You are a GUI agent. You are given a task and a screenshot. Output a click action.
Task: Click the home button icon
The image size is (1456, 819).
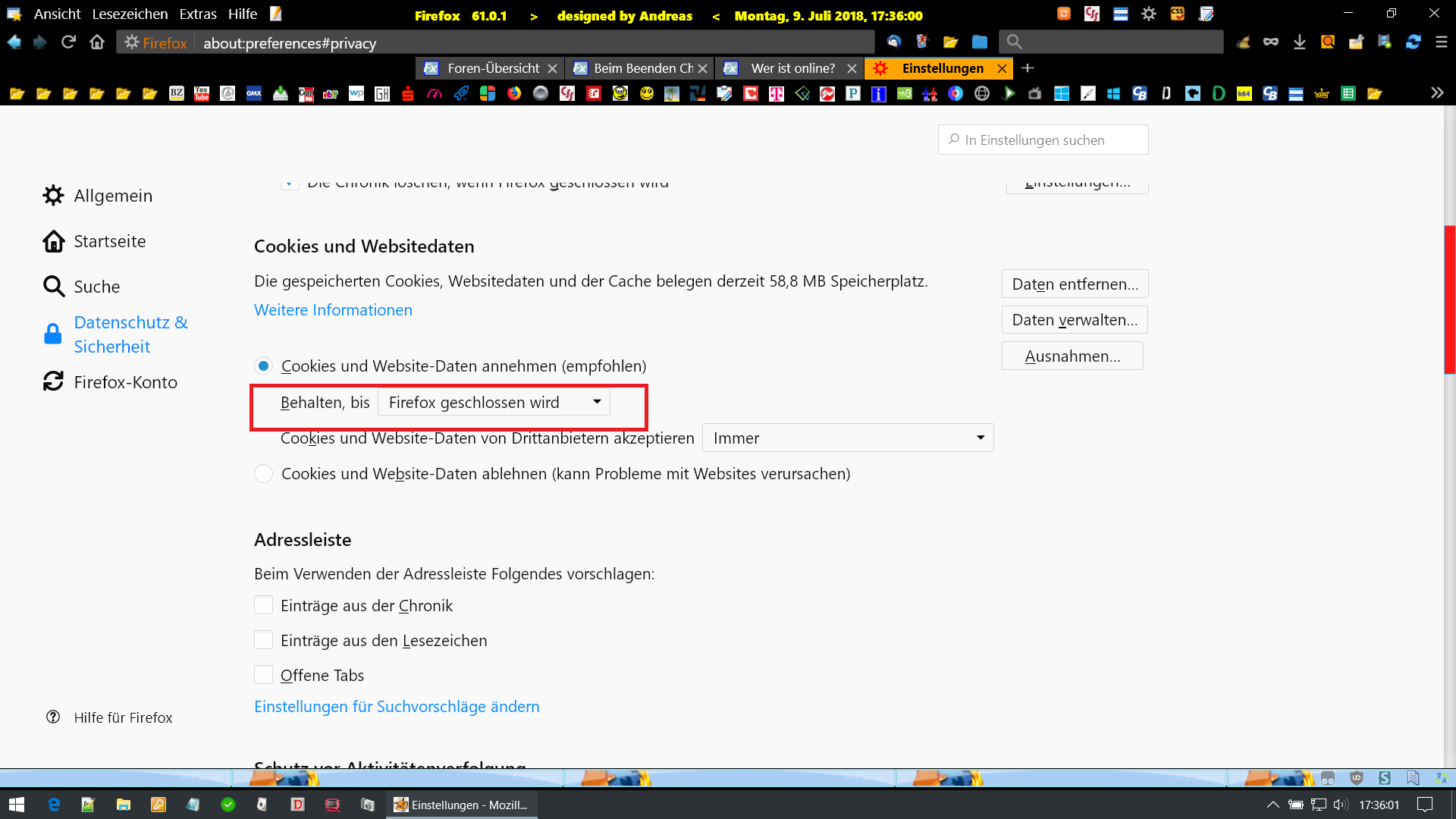(x=97, y=42)
